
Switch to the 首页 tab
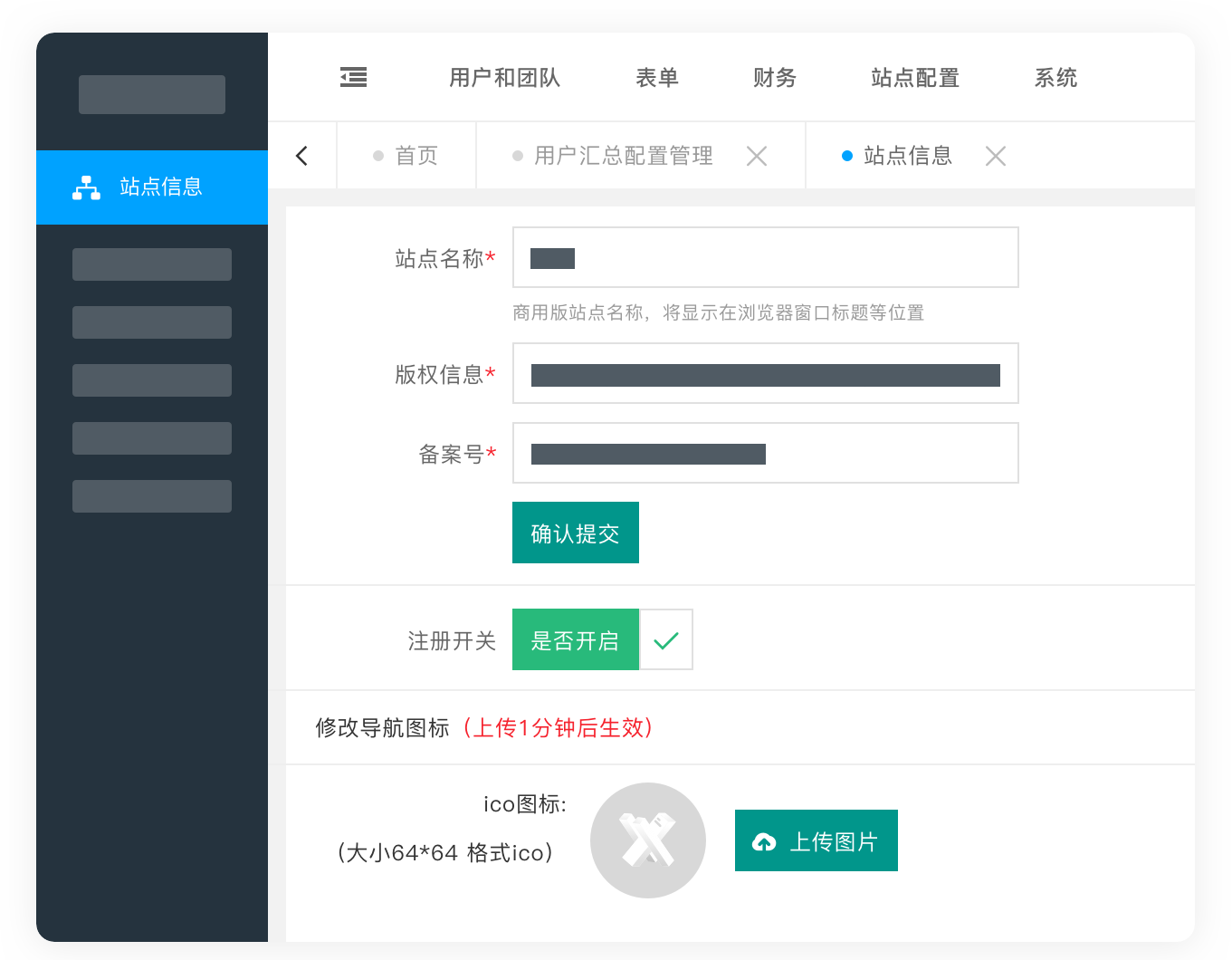[406, 156]
